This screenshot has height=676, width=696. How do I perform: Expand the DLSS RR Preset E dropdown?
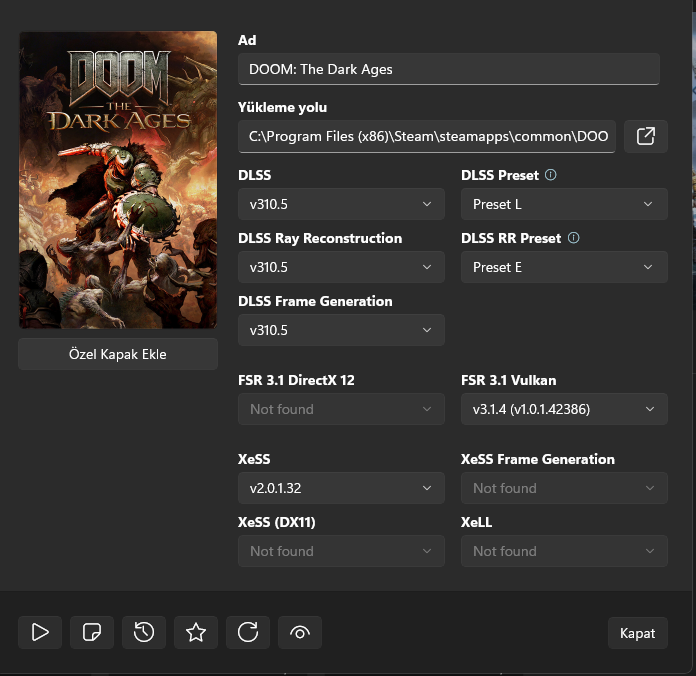coord(563,267)
